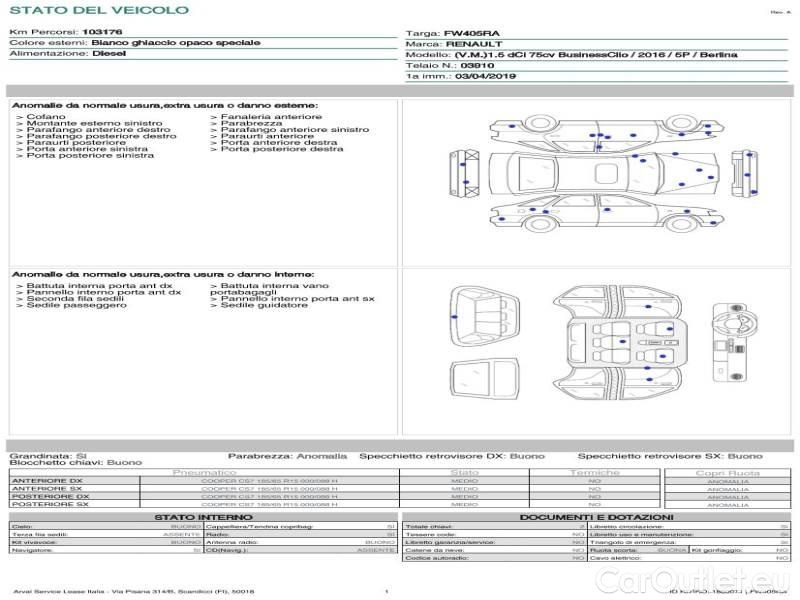
Task: Click the Pannello interno porta ant dx entry
Action: pos(99,292)
